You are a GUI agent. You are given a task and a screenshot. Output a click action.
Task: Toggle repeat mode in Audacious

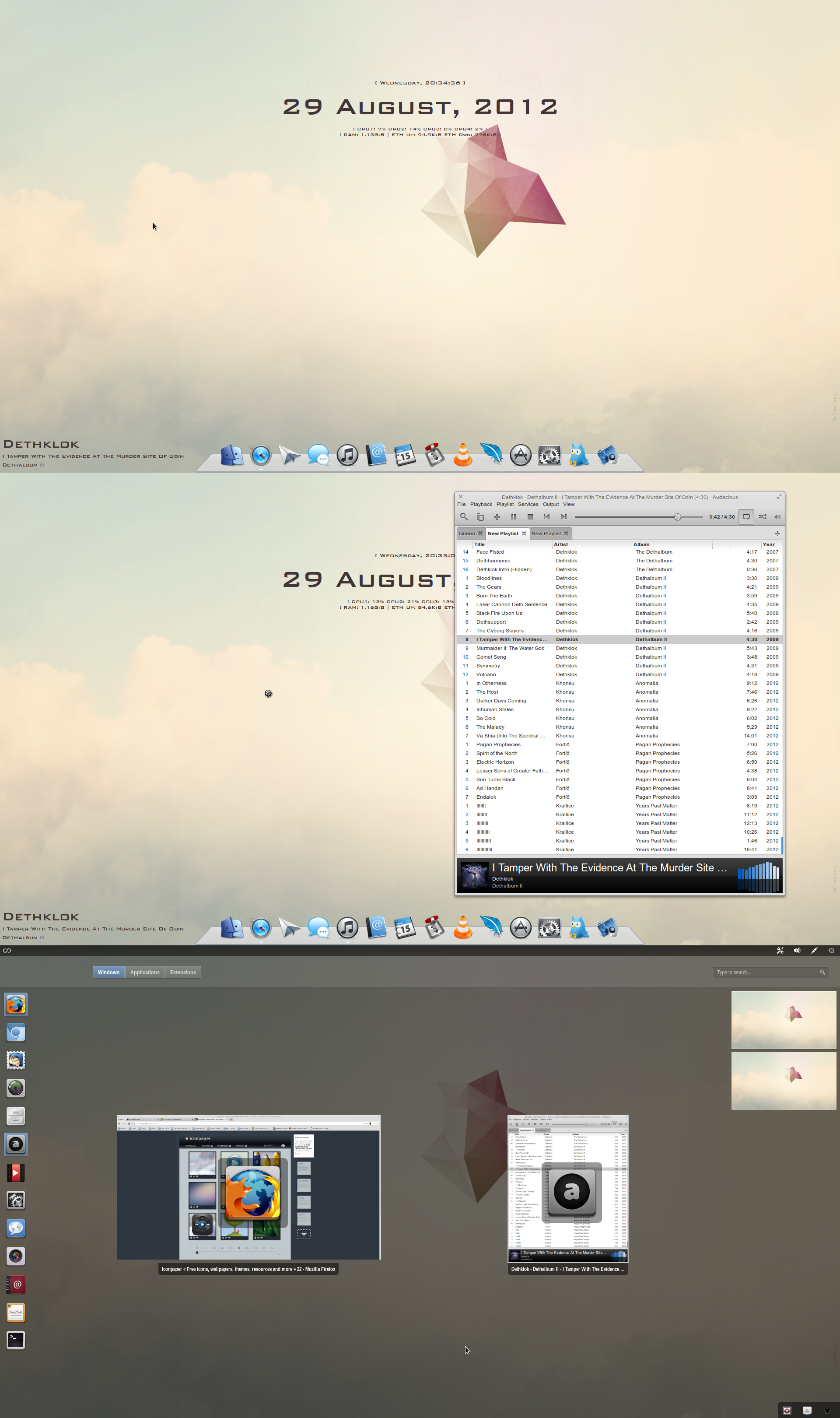746,516
